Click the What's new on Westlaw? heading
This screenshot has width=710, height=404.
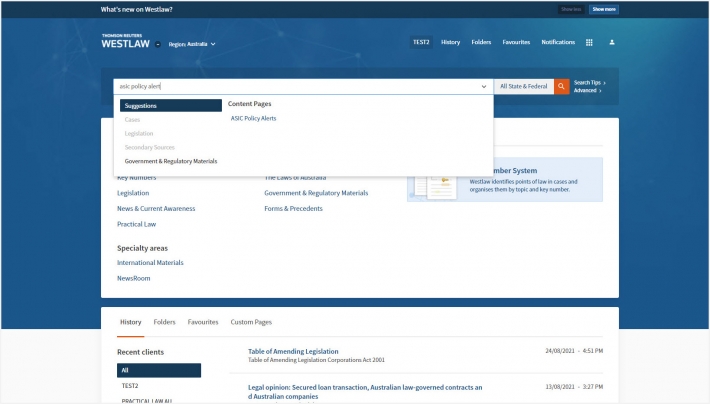click(x=136, y=9)
